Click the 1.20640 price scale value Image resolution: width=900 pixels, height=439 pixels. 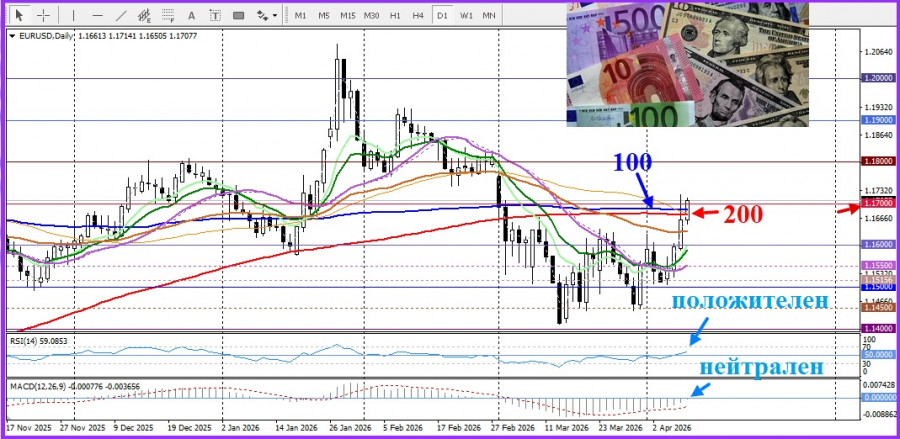[878, 52]
